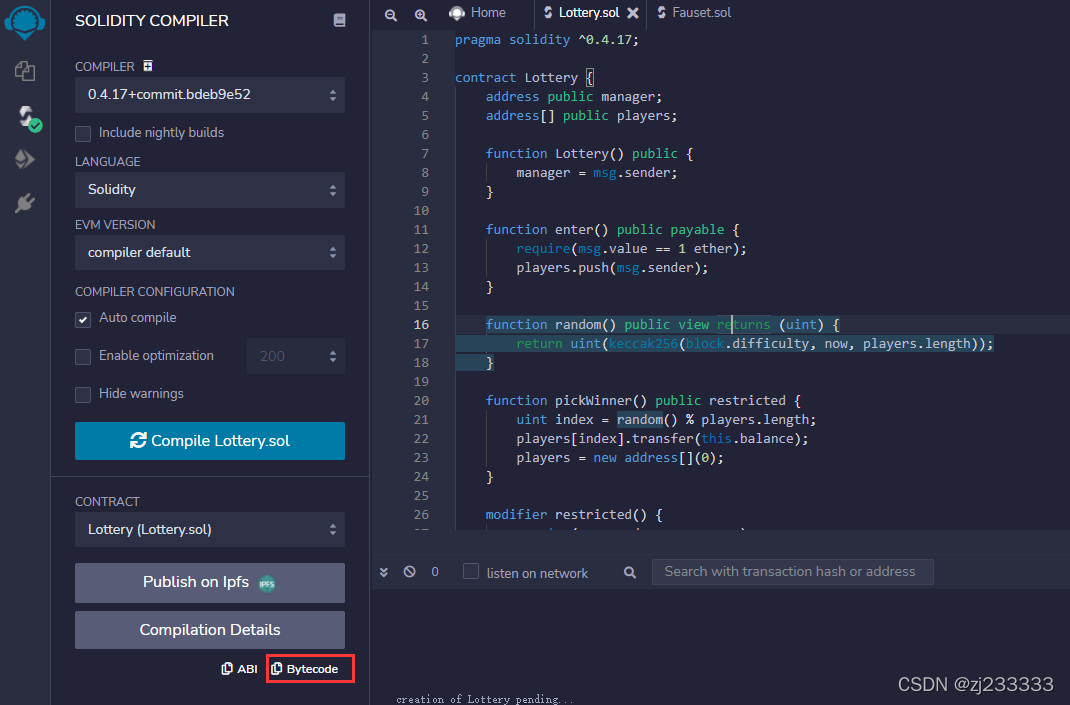This screenshot has width=1070, height=705.
Task: Click the 'modifier restricted()' line
Action: click(574, 515)
